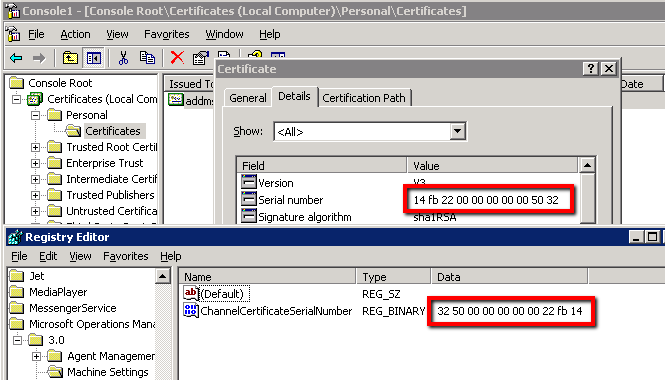665x380 pixels.
Task: Click the Back arrow in the MMC toolbar
Action: tap(16, 58)
